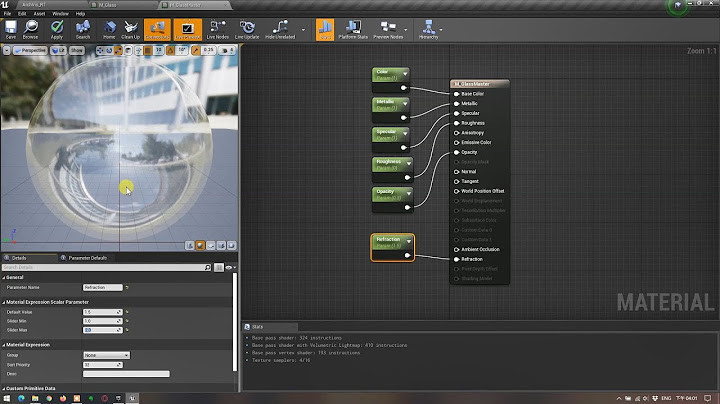Open the Windows Start button

coord(6,398)
